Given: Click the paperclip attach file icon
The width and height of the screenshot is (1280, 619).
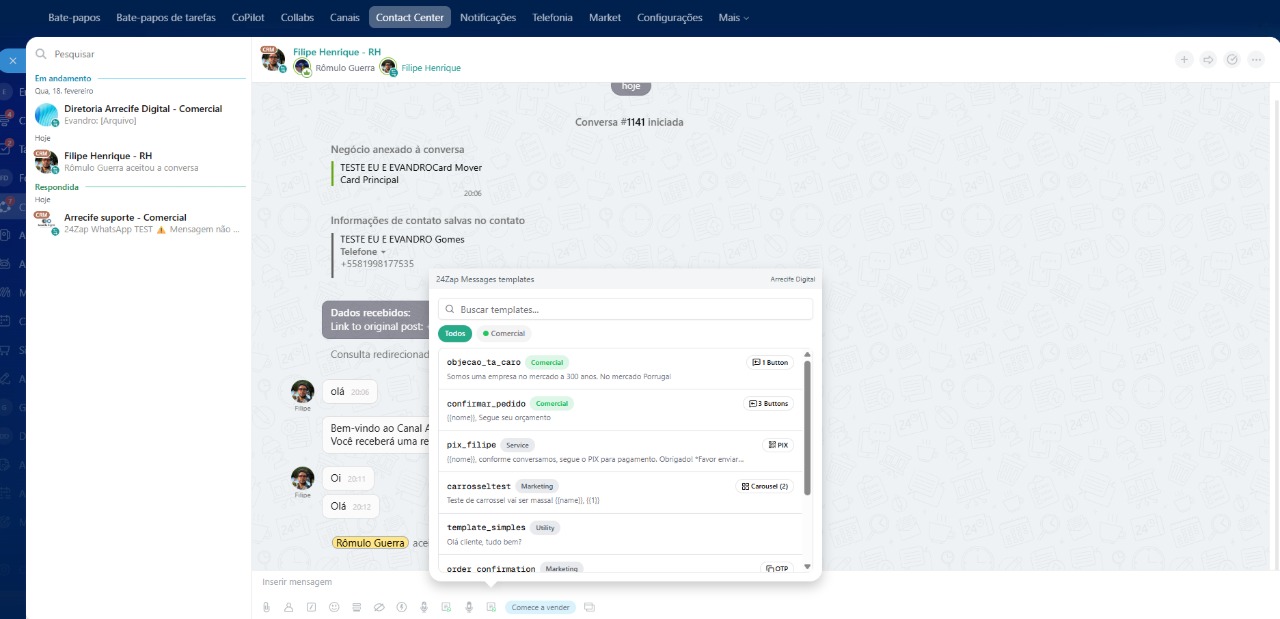Looking at the screenshot, I should 266,607.
